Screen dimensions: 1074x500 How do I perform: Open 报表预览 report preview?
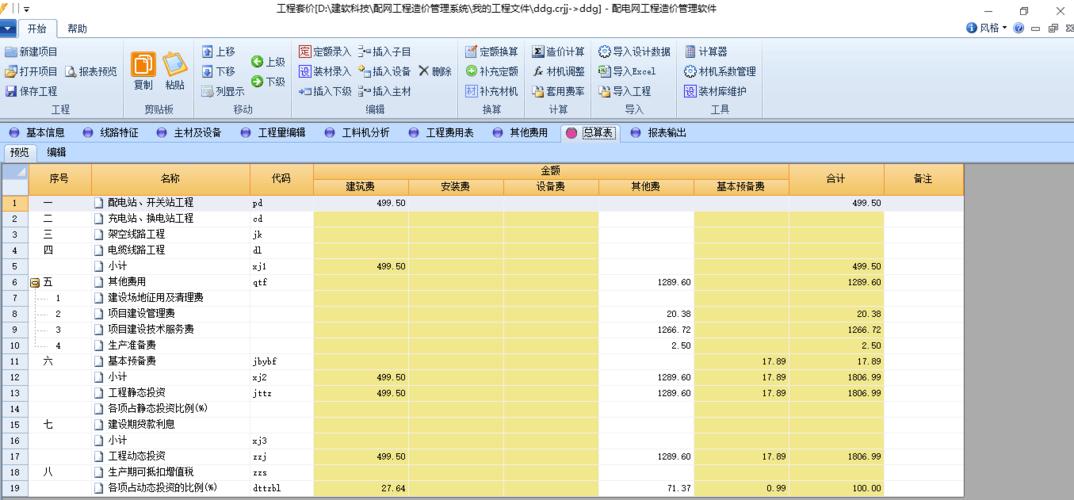pos(91,71)
